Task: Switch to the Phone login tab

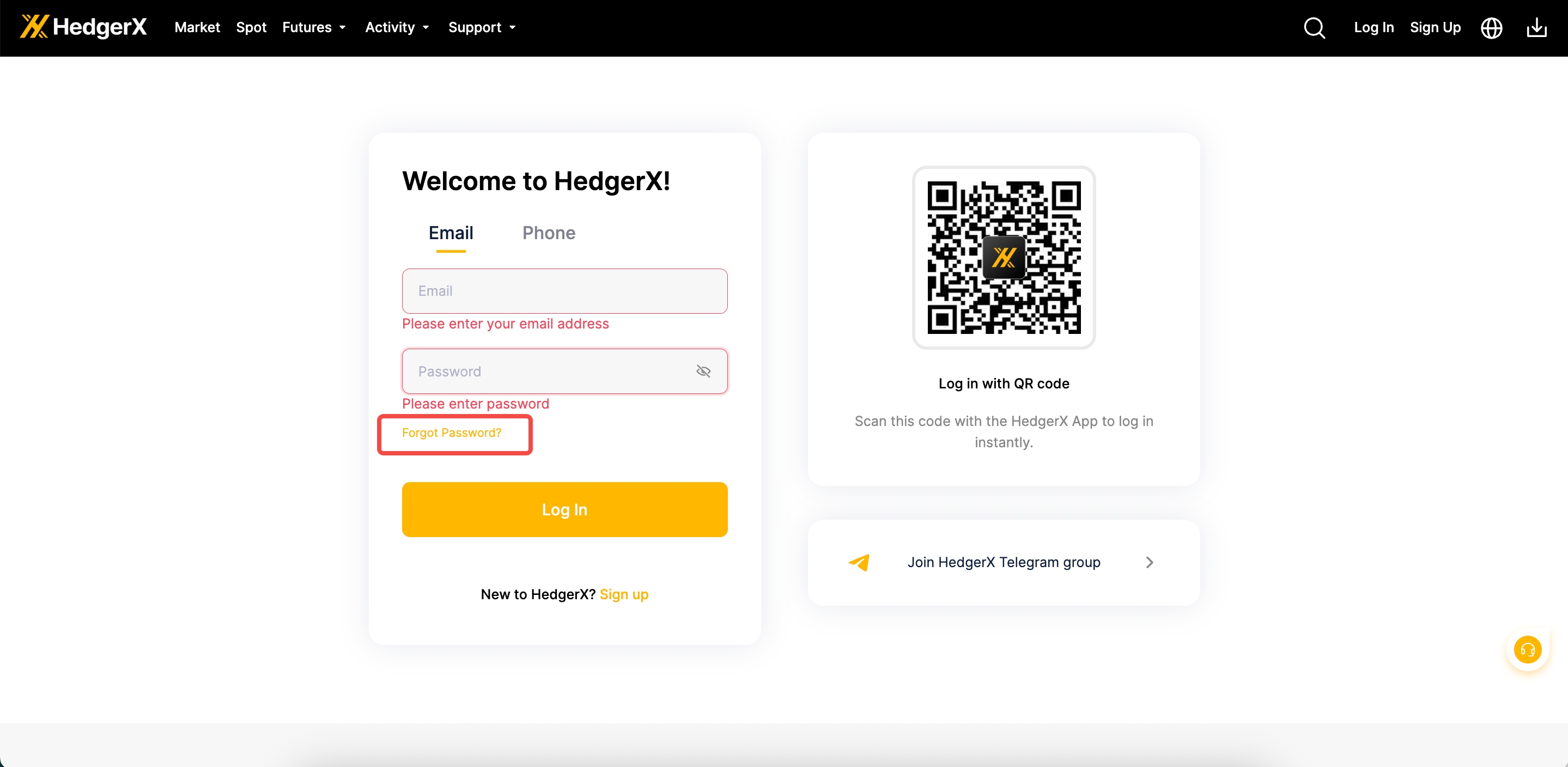Action: (549, 233)
